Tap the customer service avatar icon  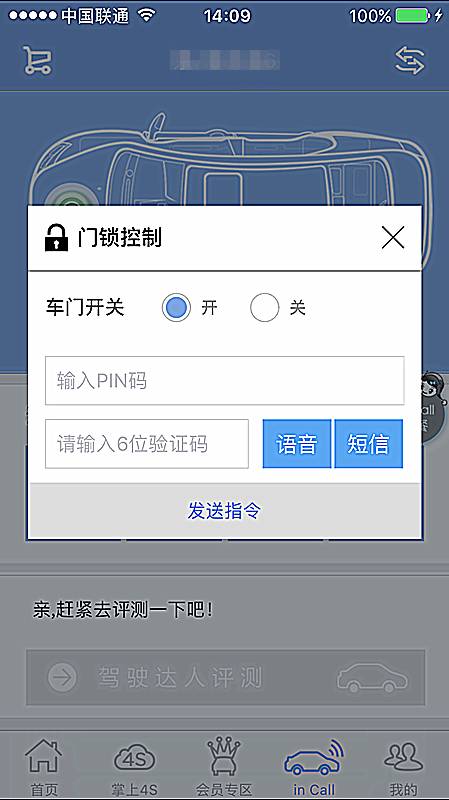434,403
